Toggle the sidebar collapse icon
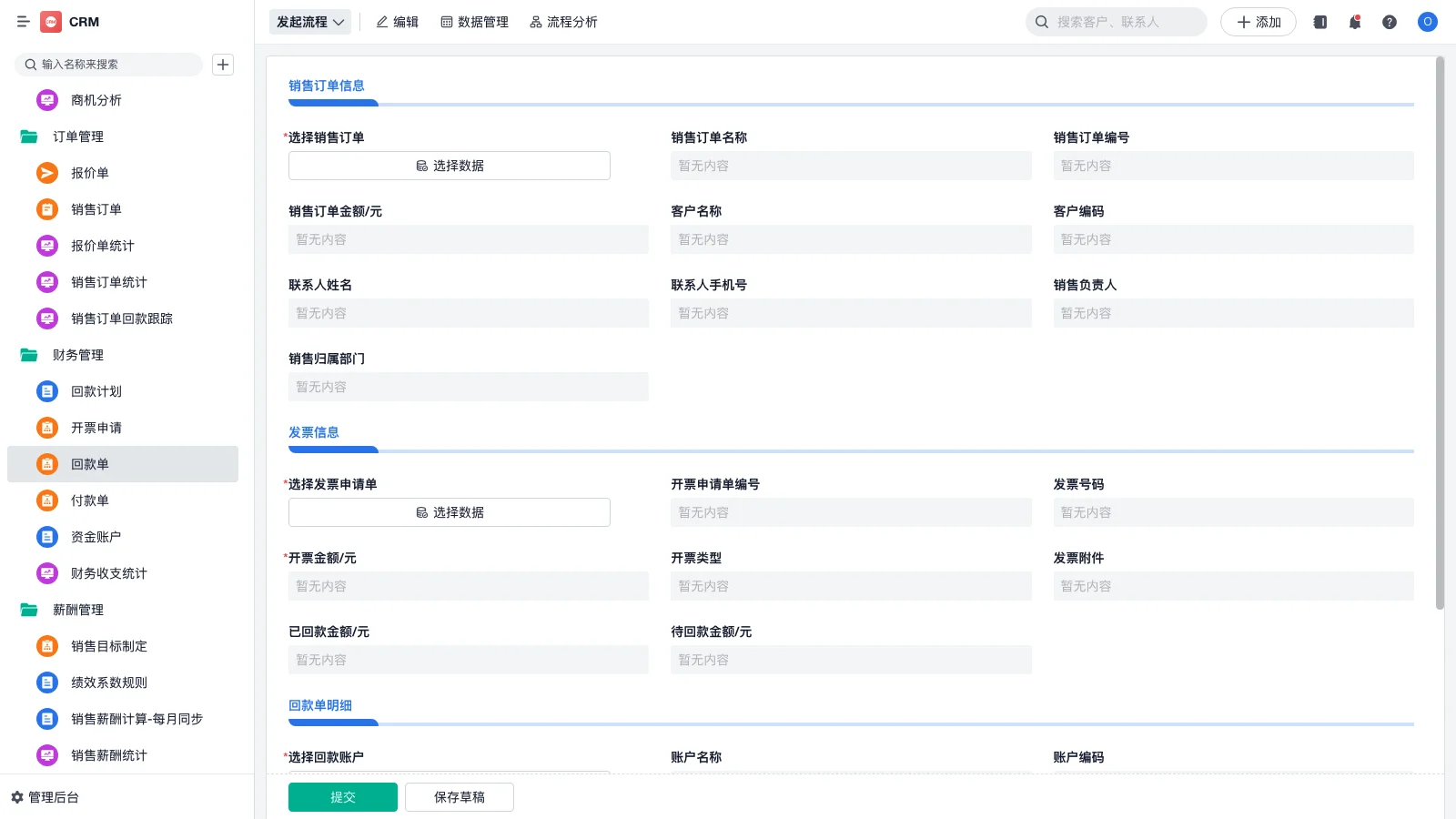This screenshot has height=819, width=1456. [x=24, y=22]
